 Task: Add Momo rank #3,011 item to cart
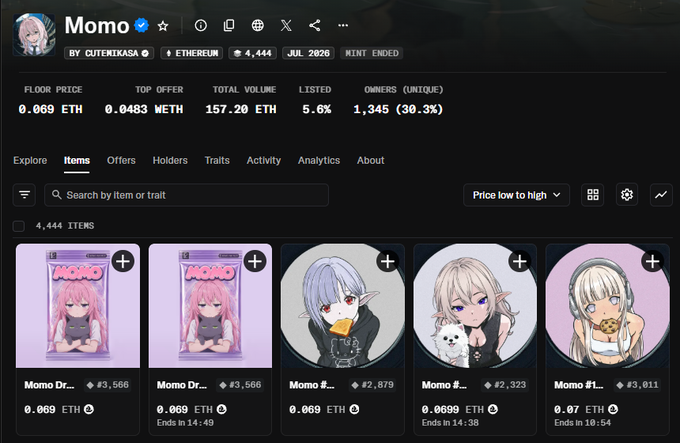652,261
